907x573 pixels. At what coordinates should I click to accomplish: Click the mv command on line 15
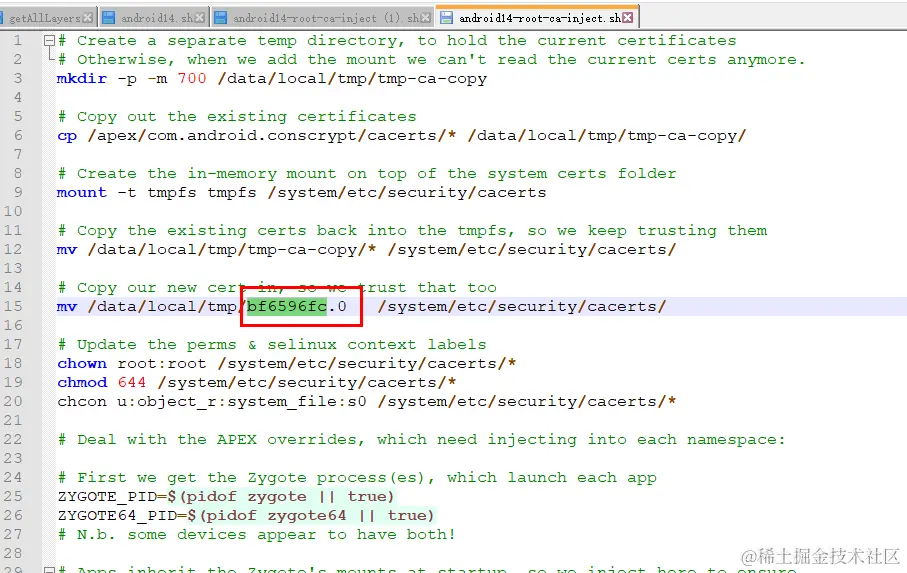pyautogui.click(x=67, y=306)
